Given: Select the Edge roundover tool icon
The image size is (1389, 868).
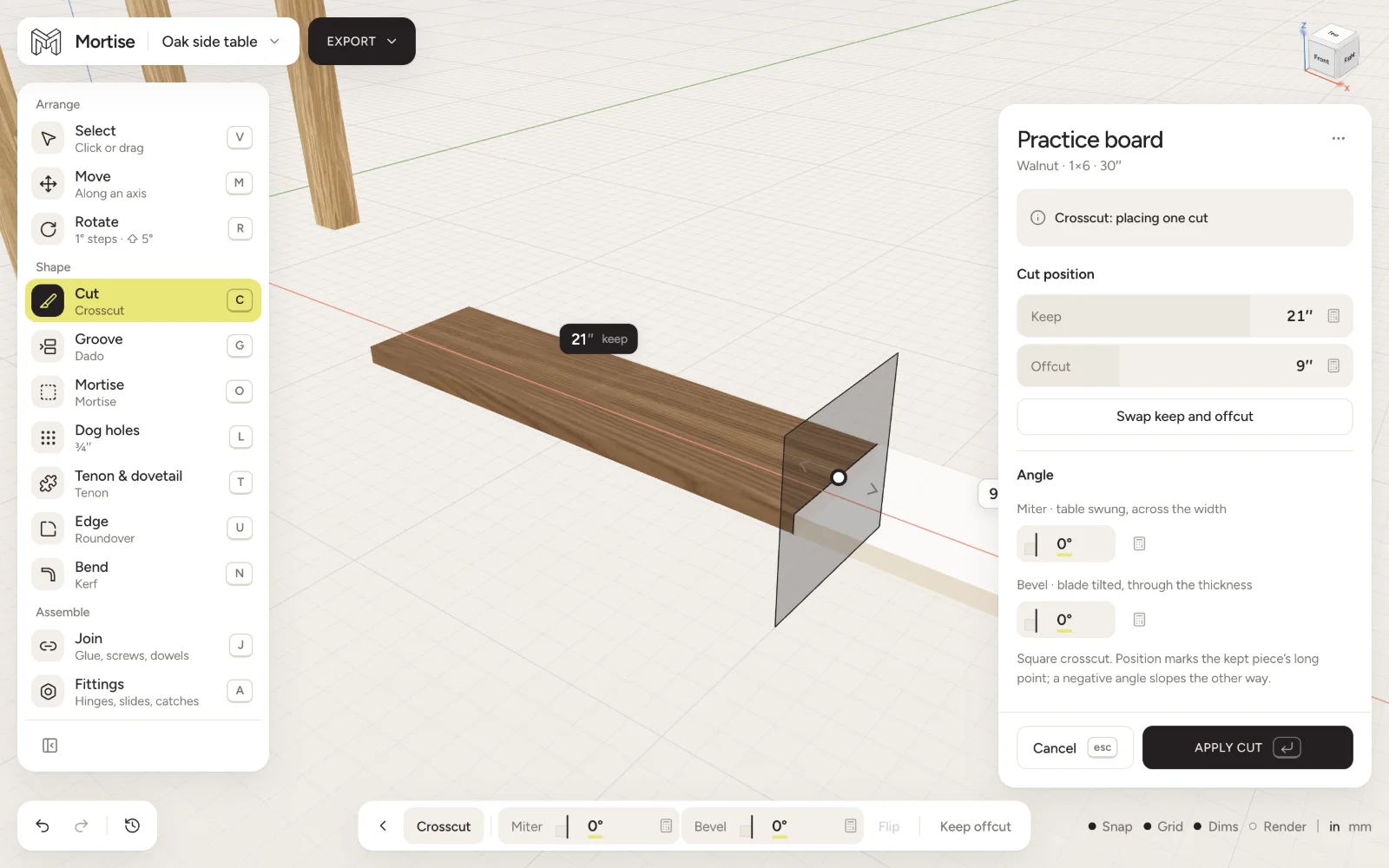Looking at the screenshot, I should [49, 529].
